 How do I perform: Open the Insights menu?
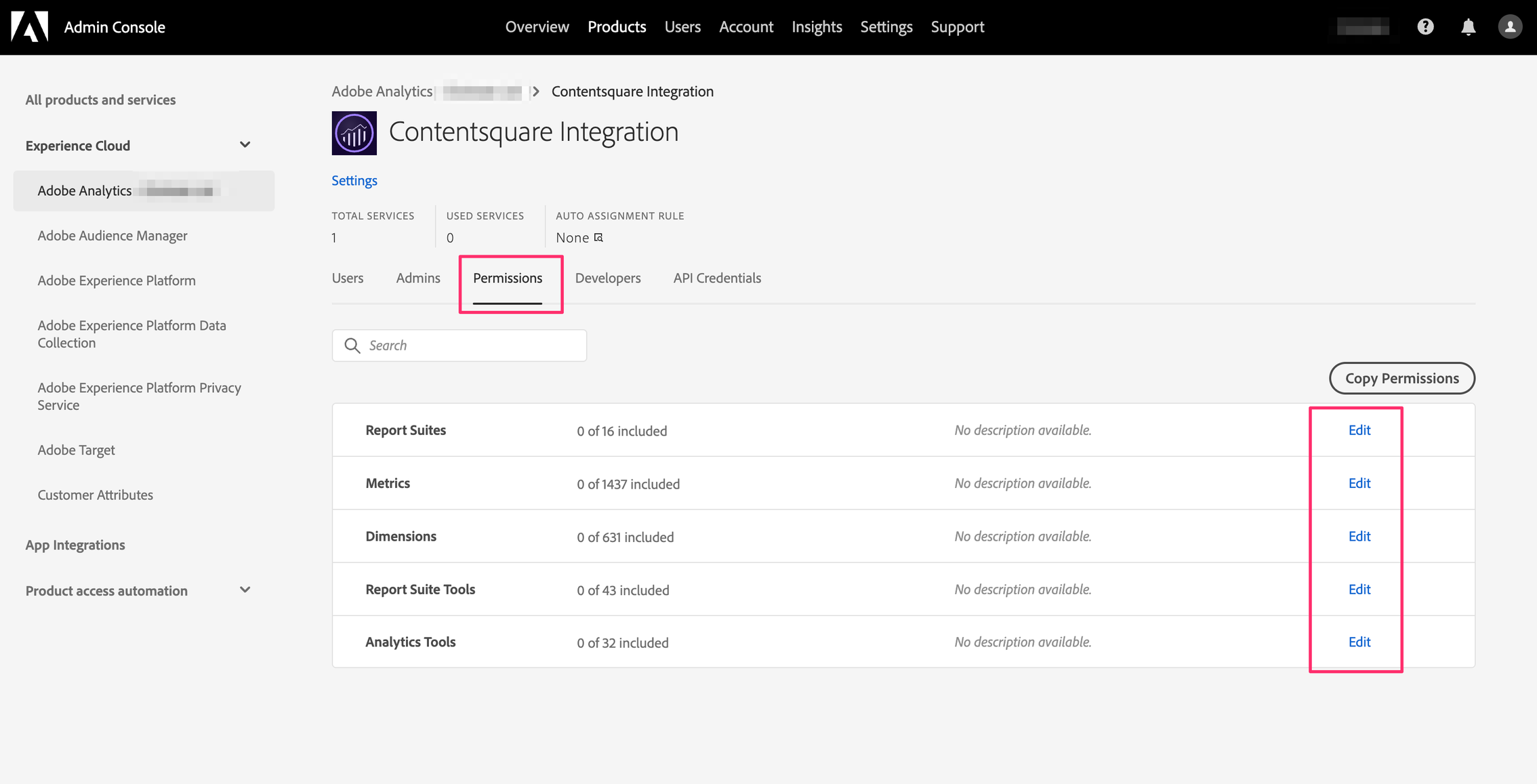pos(817,27)
